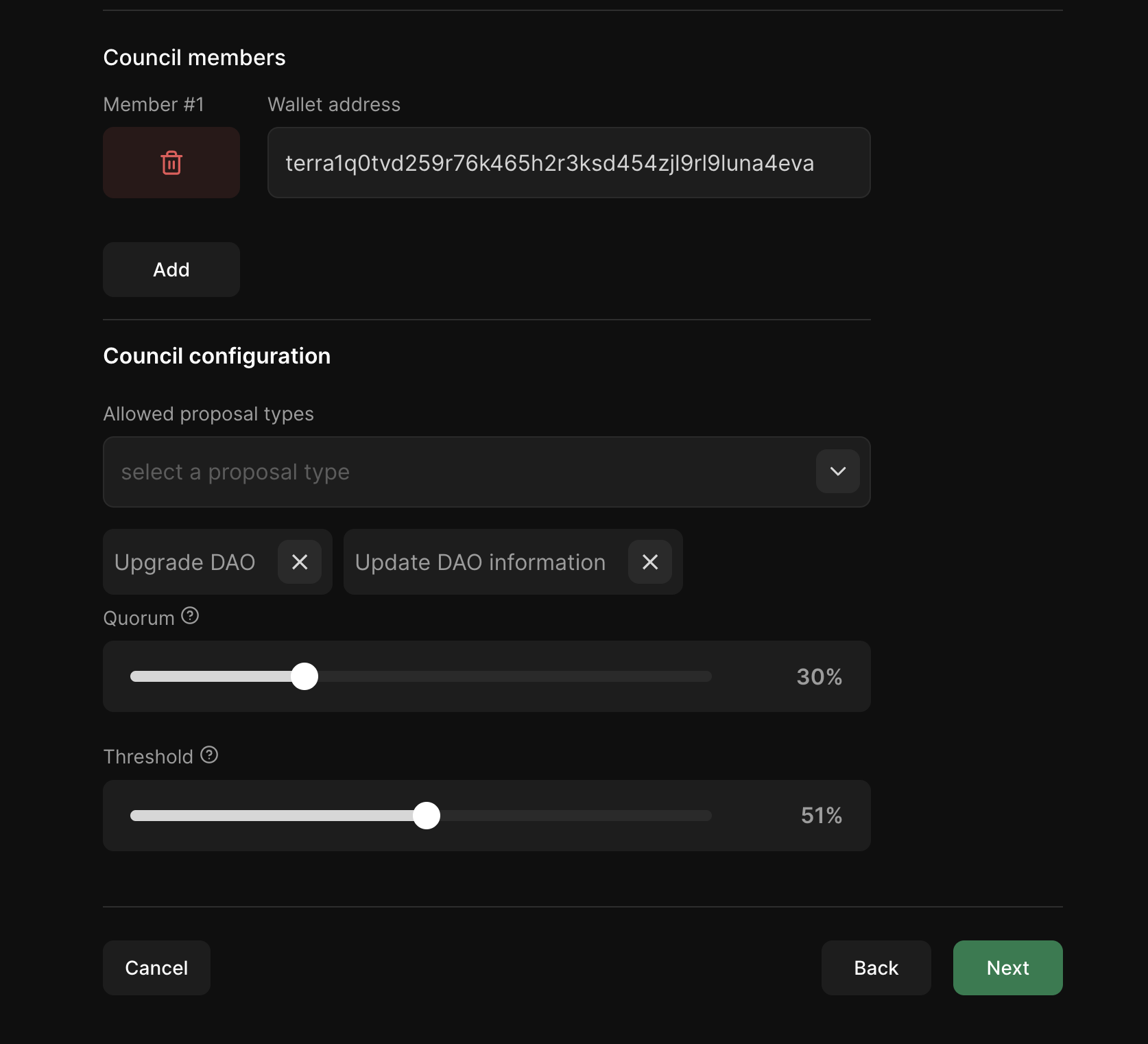Click the Threshold 51% value
The height and width of the screenshot is (1044, 1148).
click(x=821, y=816)
